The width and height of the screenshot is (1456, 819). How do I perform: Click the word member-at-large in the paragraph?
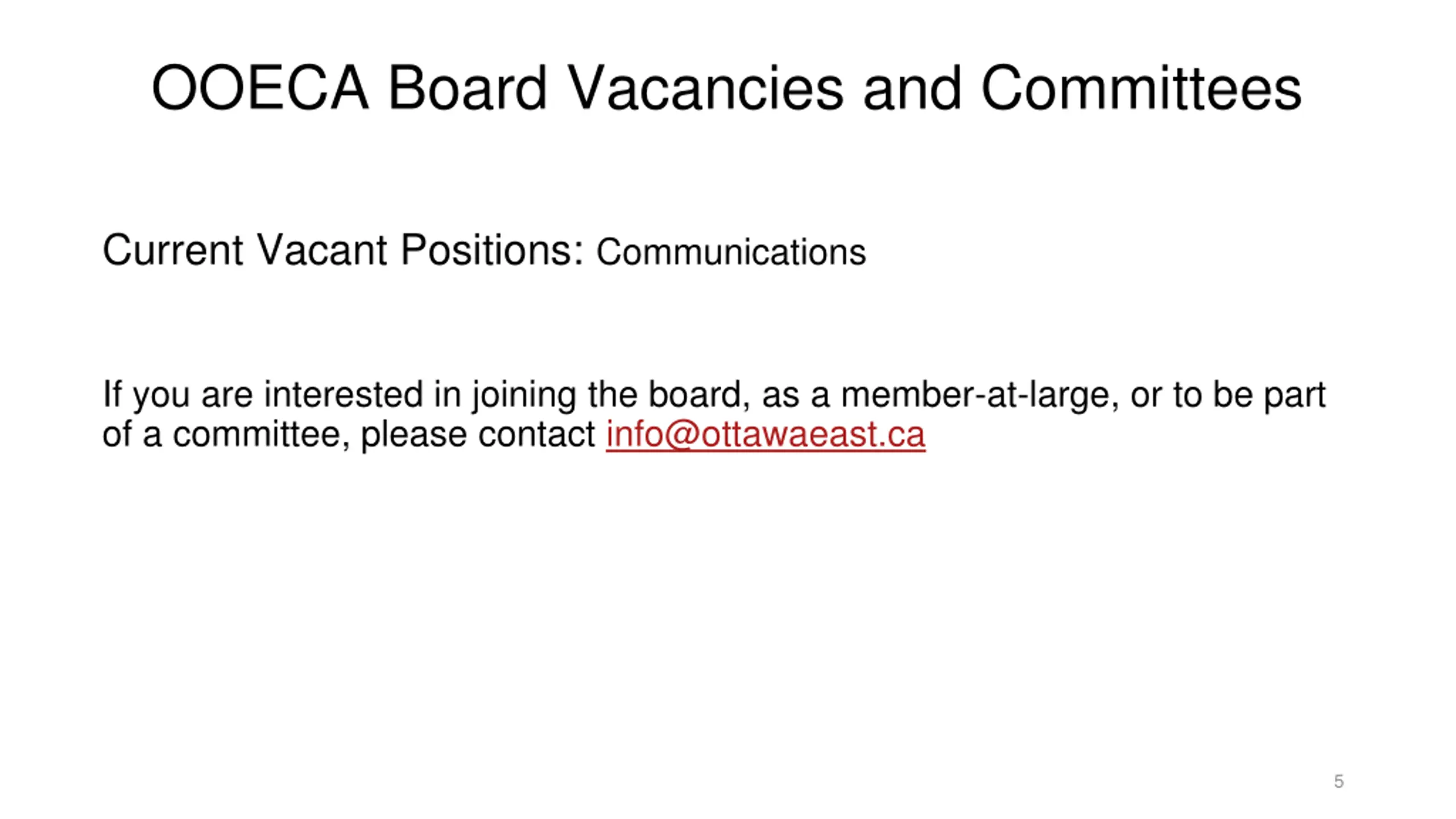coord(975,395)
